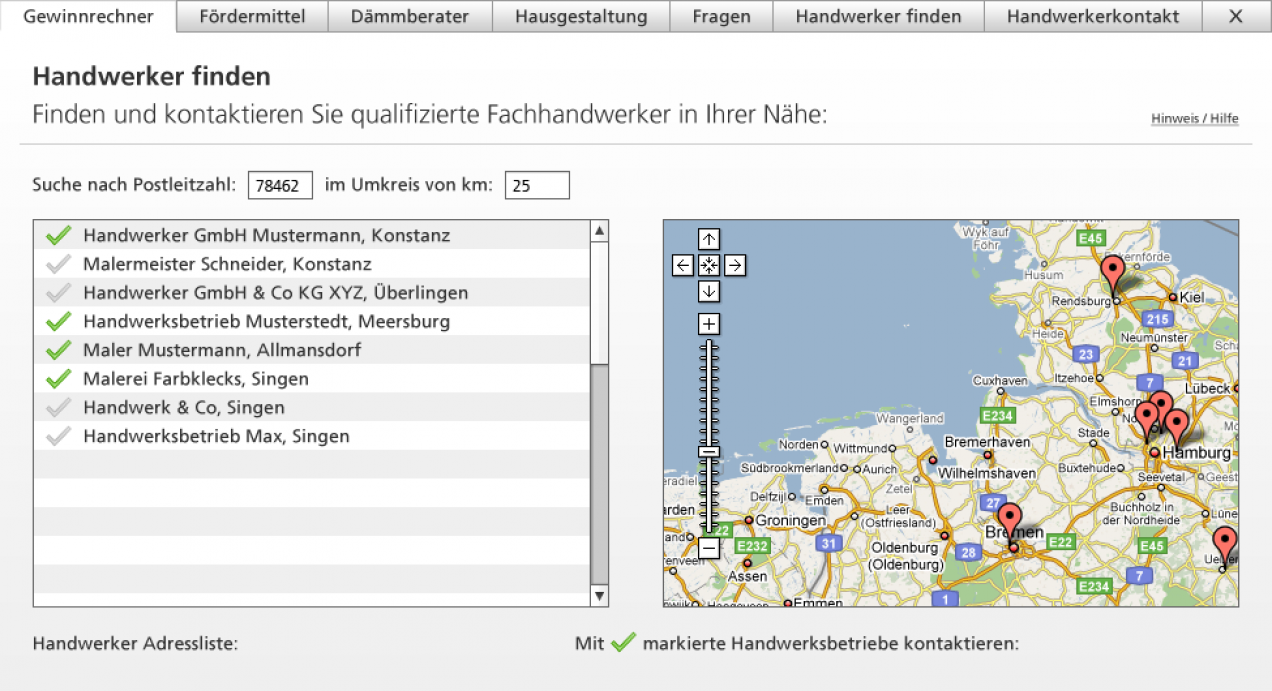Viewport: 1272px width, 691px height.
Task: Pan the map upward using the up arrow
Action: click(709, 239)
